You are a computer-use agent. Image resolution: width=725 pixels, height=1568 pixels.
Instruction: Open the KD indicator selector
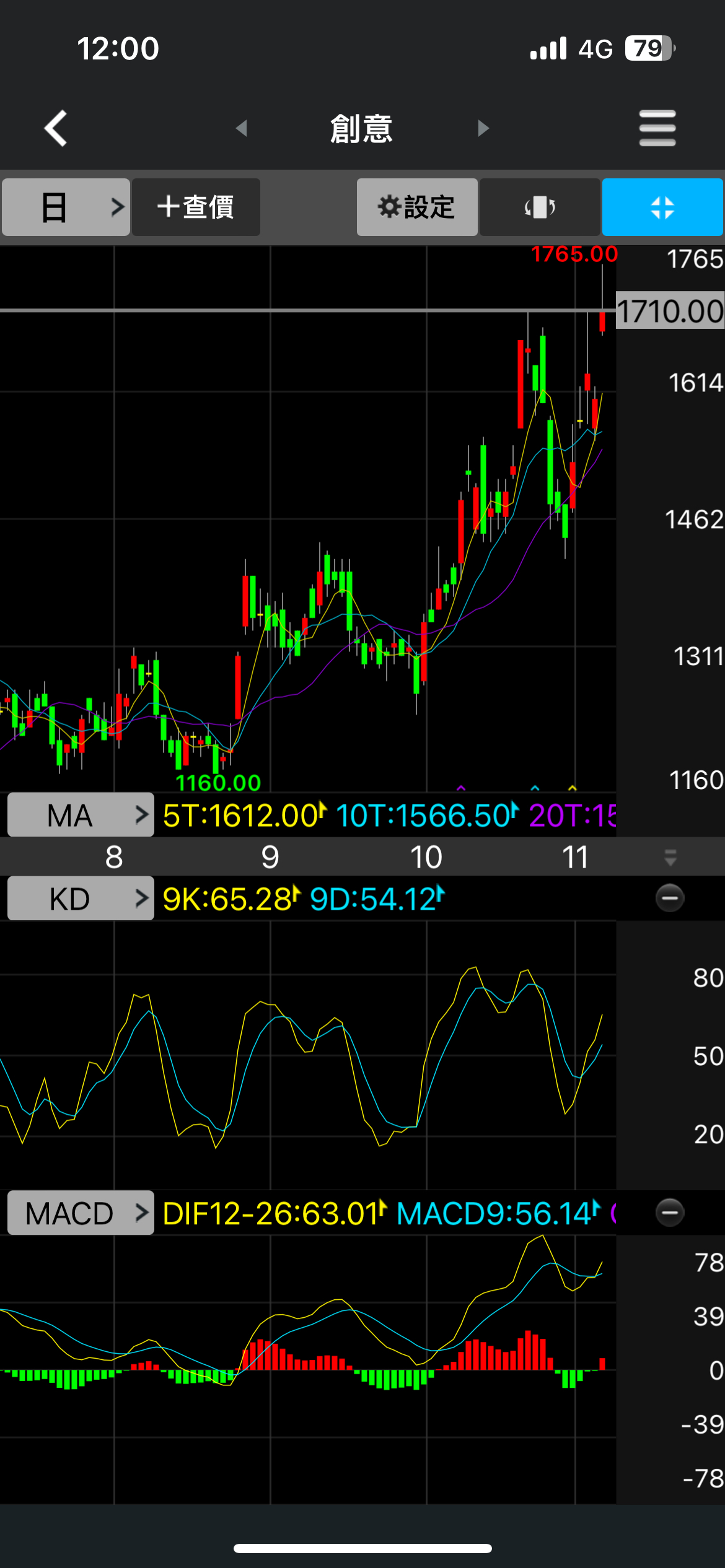tap(81, 899)
